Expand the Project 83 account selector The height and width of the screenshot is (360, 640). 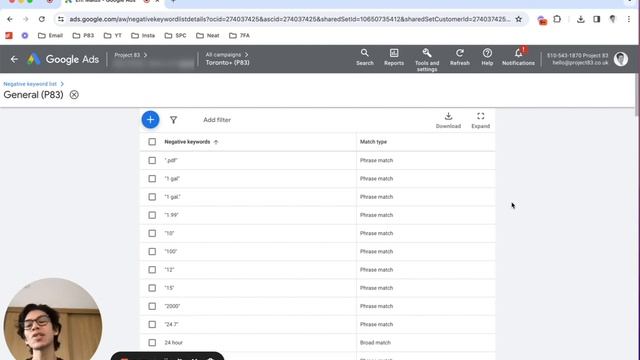[x=131, y=55]
